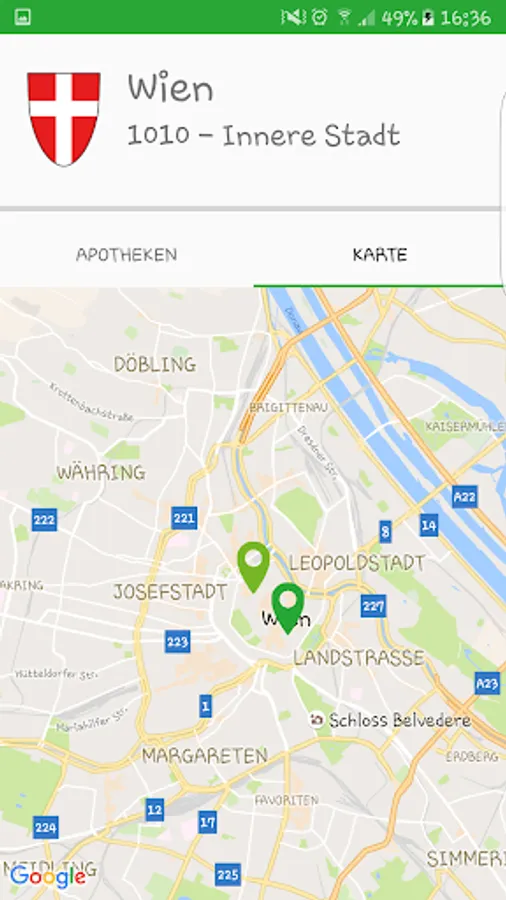Tap the JOSEFSTADT district label
The width and height of the screenshot is (506, 900).
tap(170, 592)
